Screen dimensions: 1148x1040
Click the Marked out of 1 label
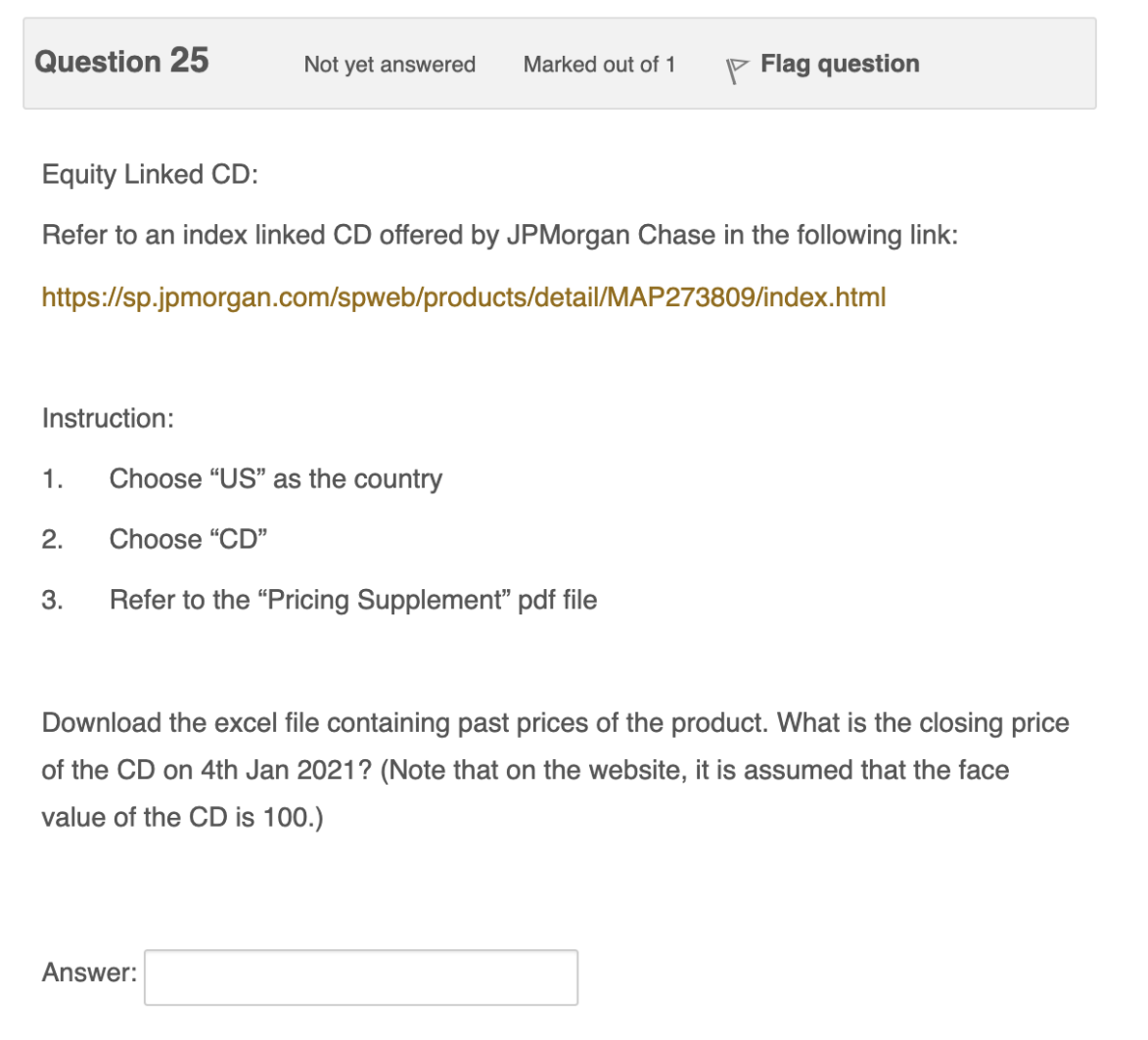click(x=600, y=65)
